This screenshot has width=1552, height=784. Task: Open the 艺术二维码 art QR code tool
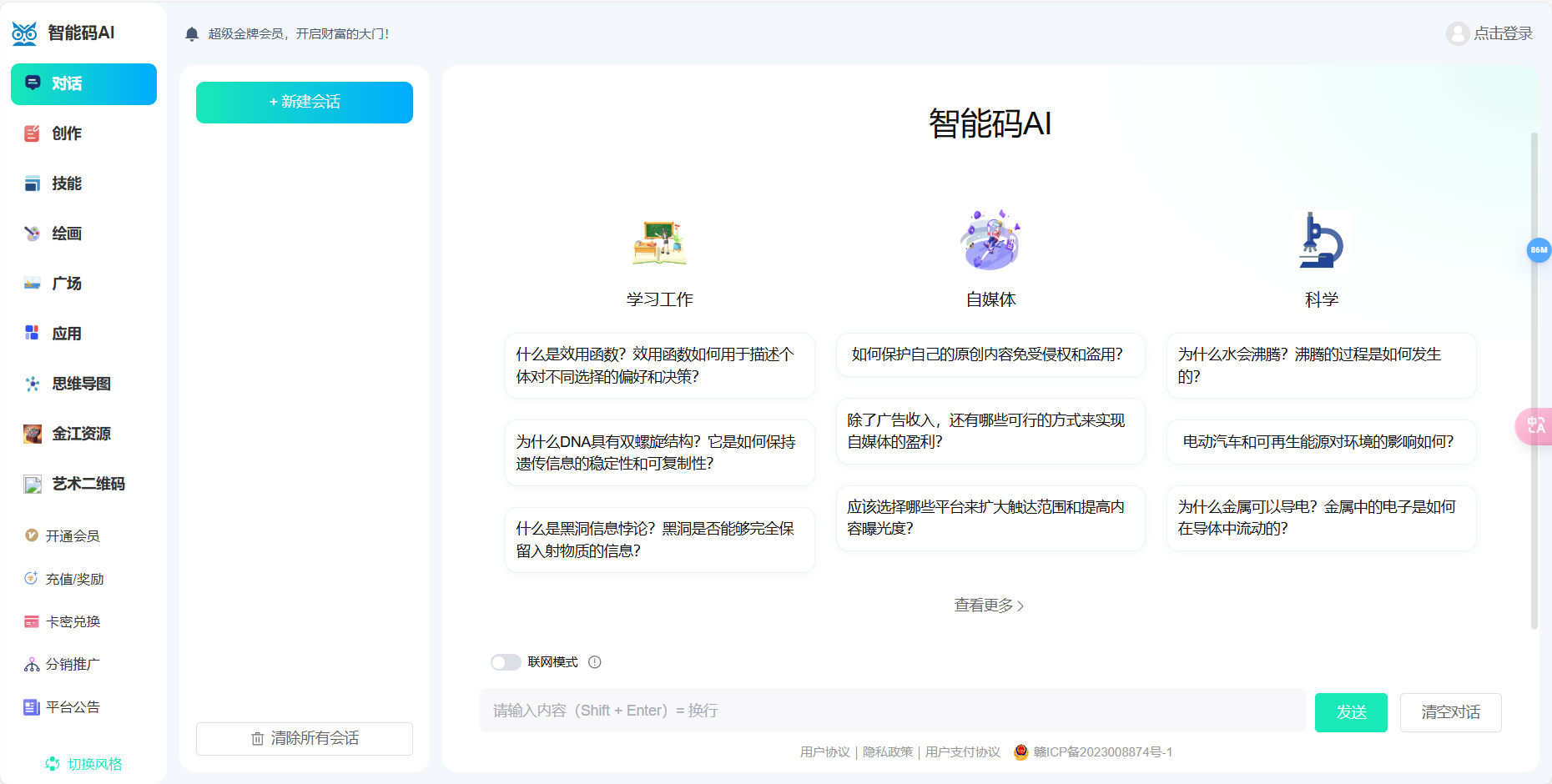click(x=83, y=484)
